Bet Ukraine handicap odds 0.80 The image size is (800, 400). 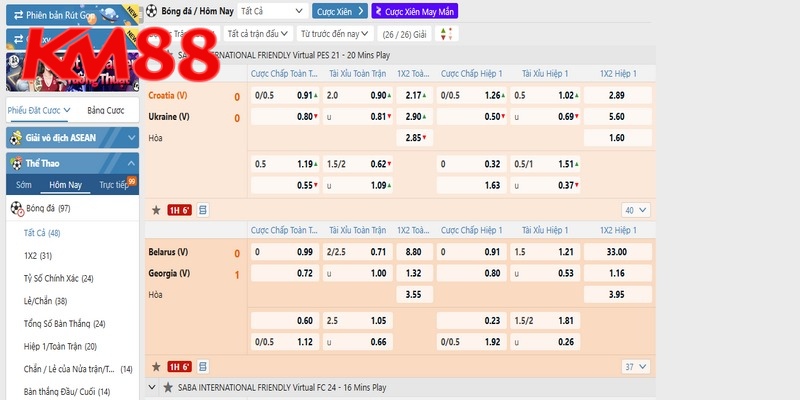coord(285,117)
